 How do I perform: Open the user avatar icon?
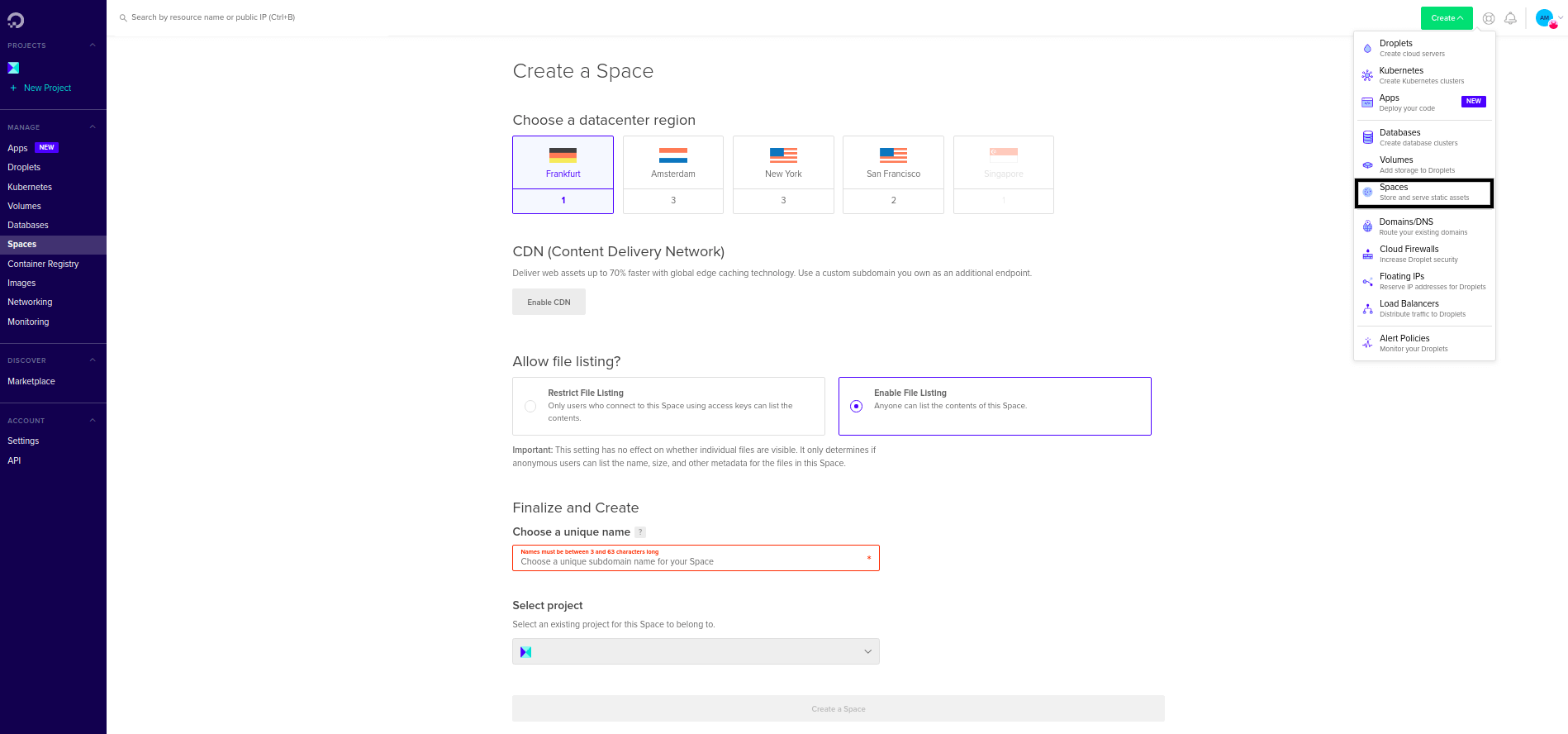tap(1545, 17)
